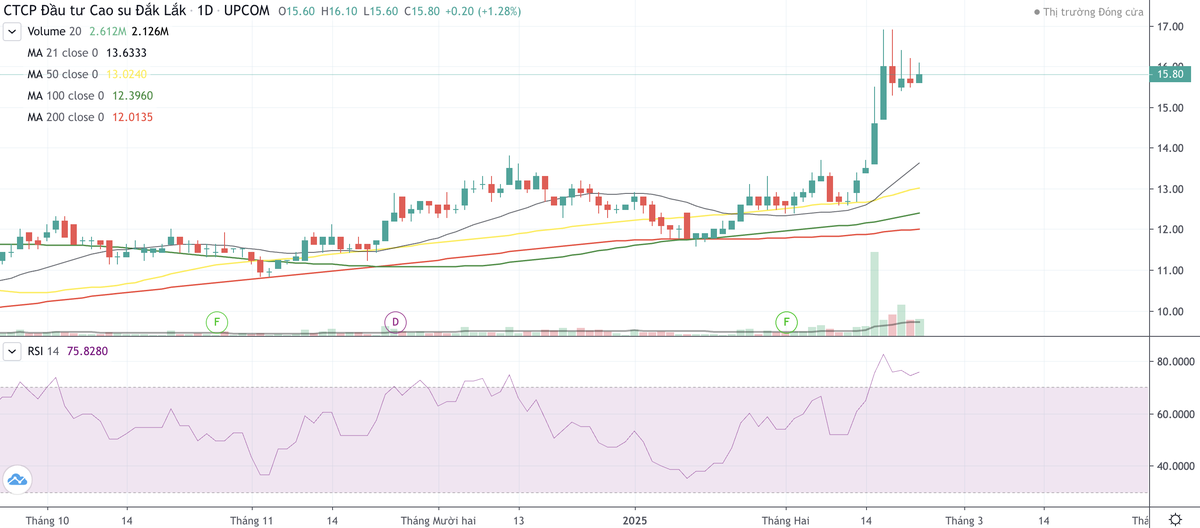Collapse the RSI pane legend
1200x528 pixels.
[x=13, y=351]
